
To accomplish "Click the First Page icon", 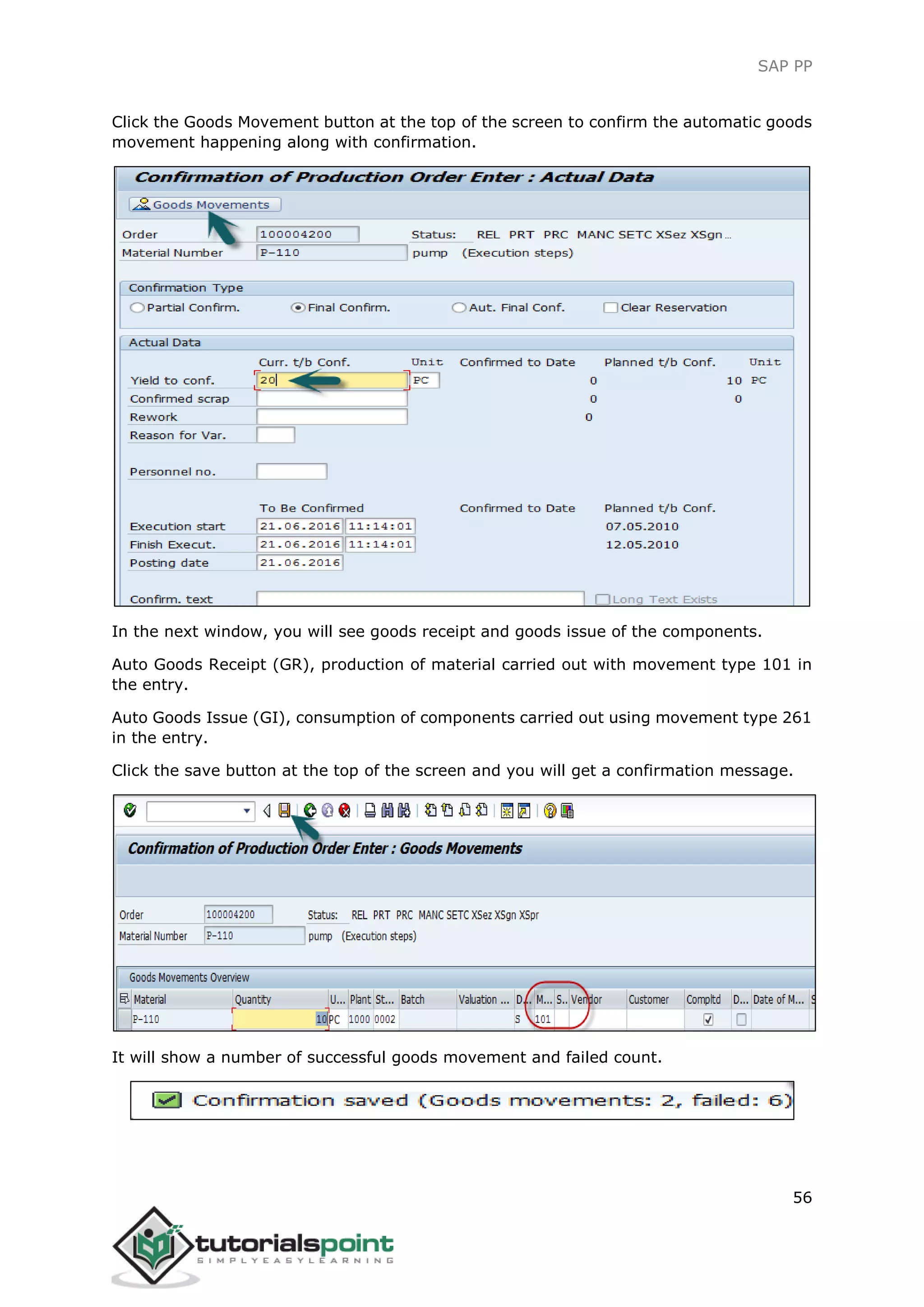I will click(x=431, y=810).
